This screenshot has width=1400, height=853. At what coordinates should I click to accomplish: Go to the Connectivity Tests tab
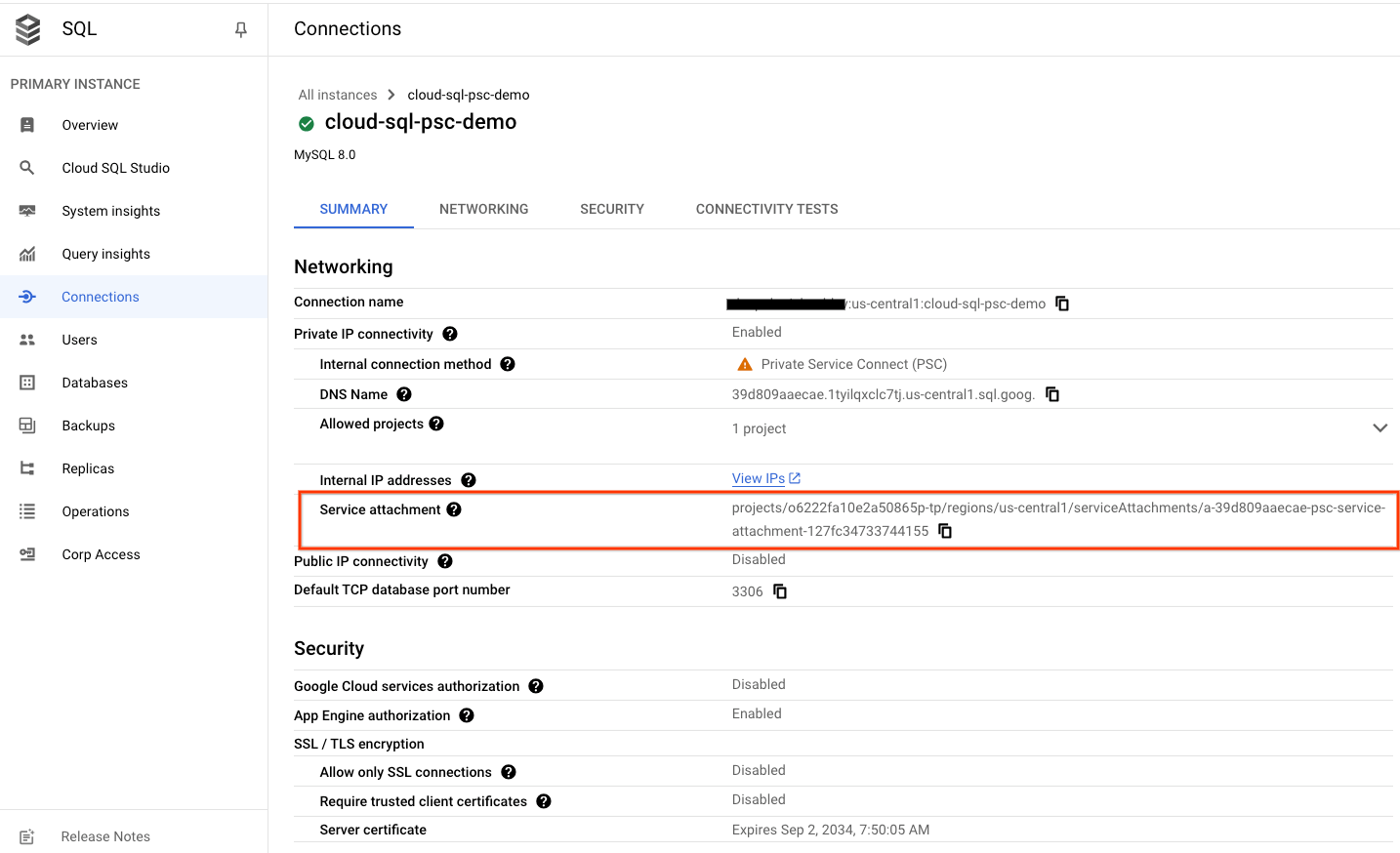click(x=766, y=209)
